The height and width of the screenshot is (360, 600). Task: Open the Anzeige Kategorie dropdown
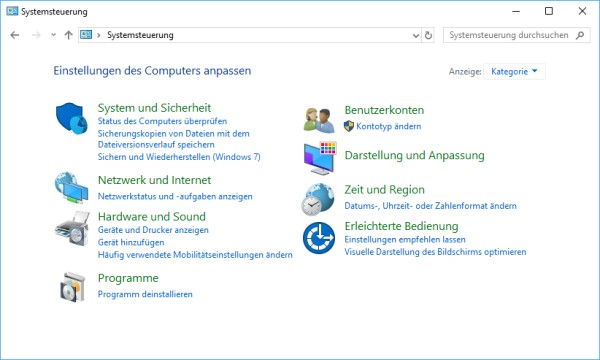514,72
